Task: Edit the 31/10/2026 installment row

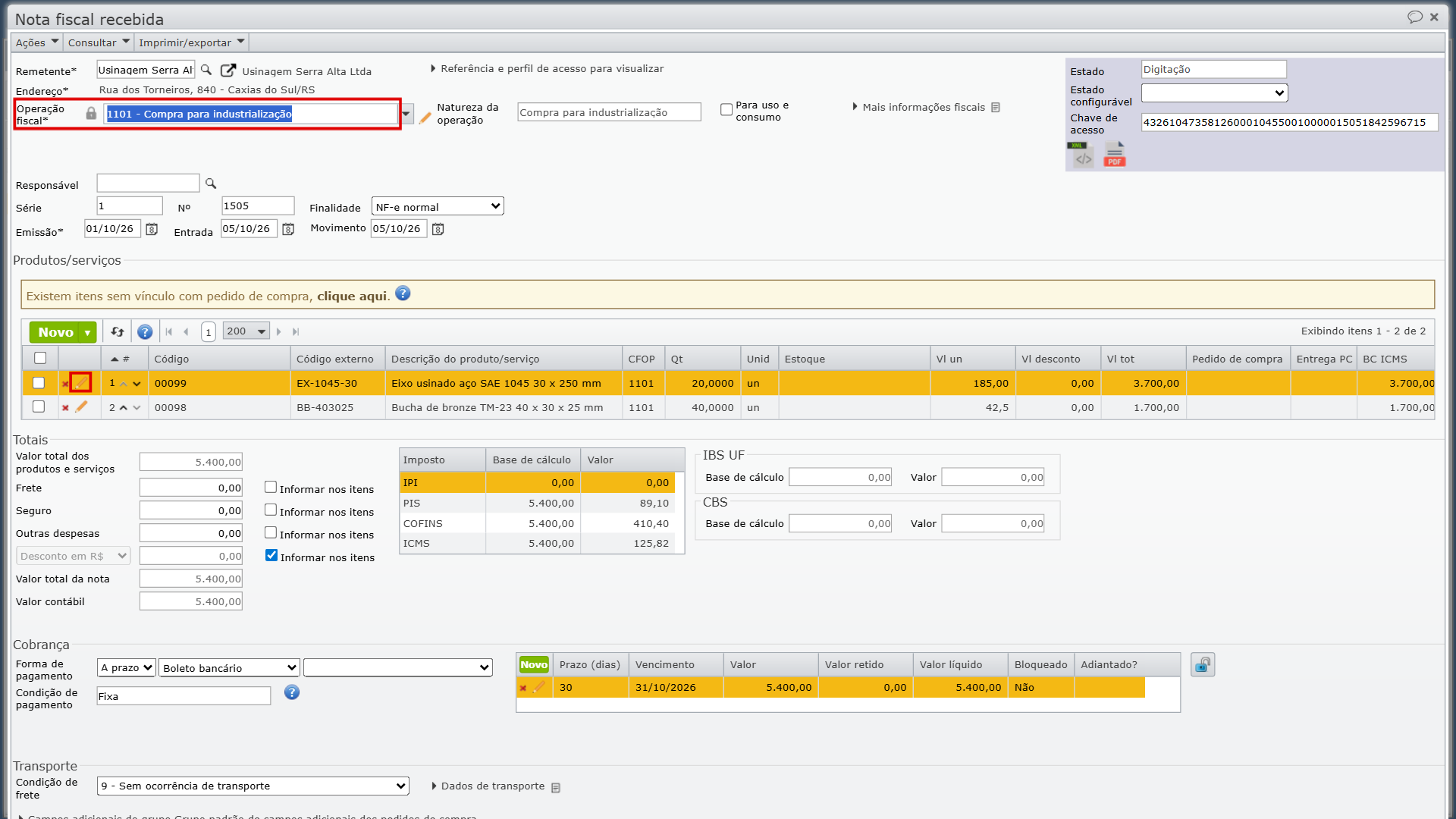Action: pos(538,687)
